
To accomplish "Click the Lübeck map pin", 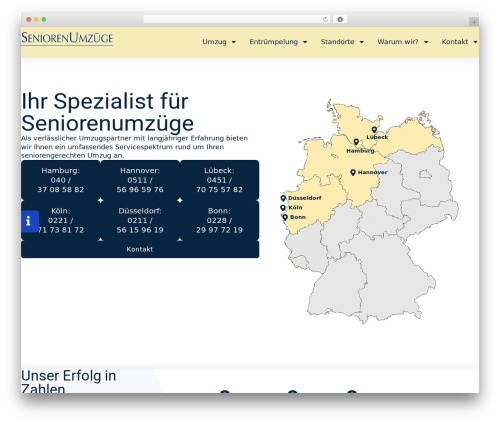I will (374, 130).
